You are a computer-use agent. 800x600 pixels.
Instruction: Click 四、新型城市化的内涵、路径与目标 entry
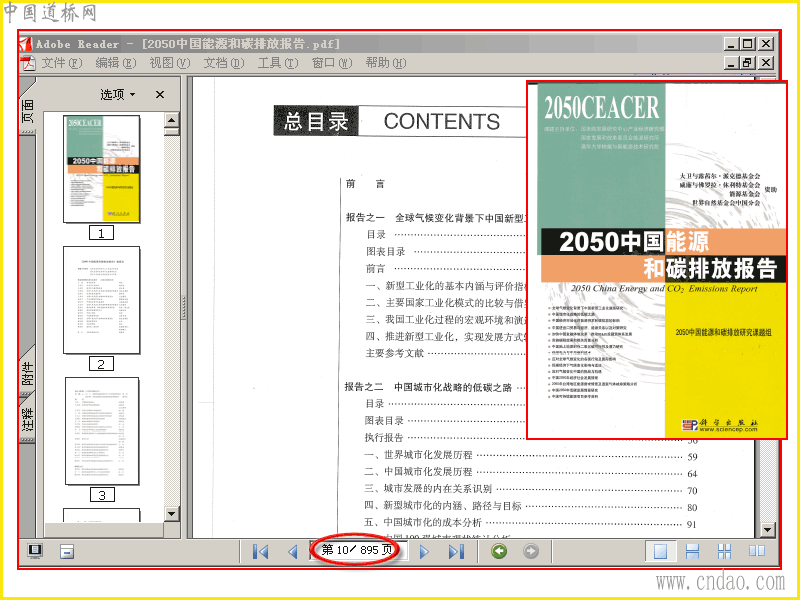pos(443,506)
